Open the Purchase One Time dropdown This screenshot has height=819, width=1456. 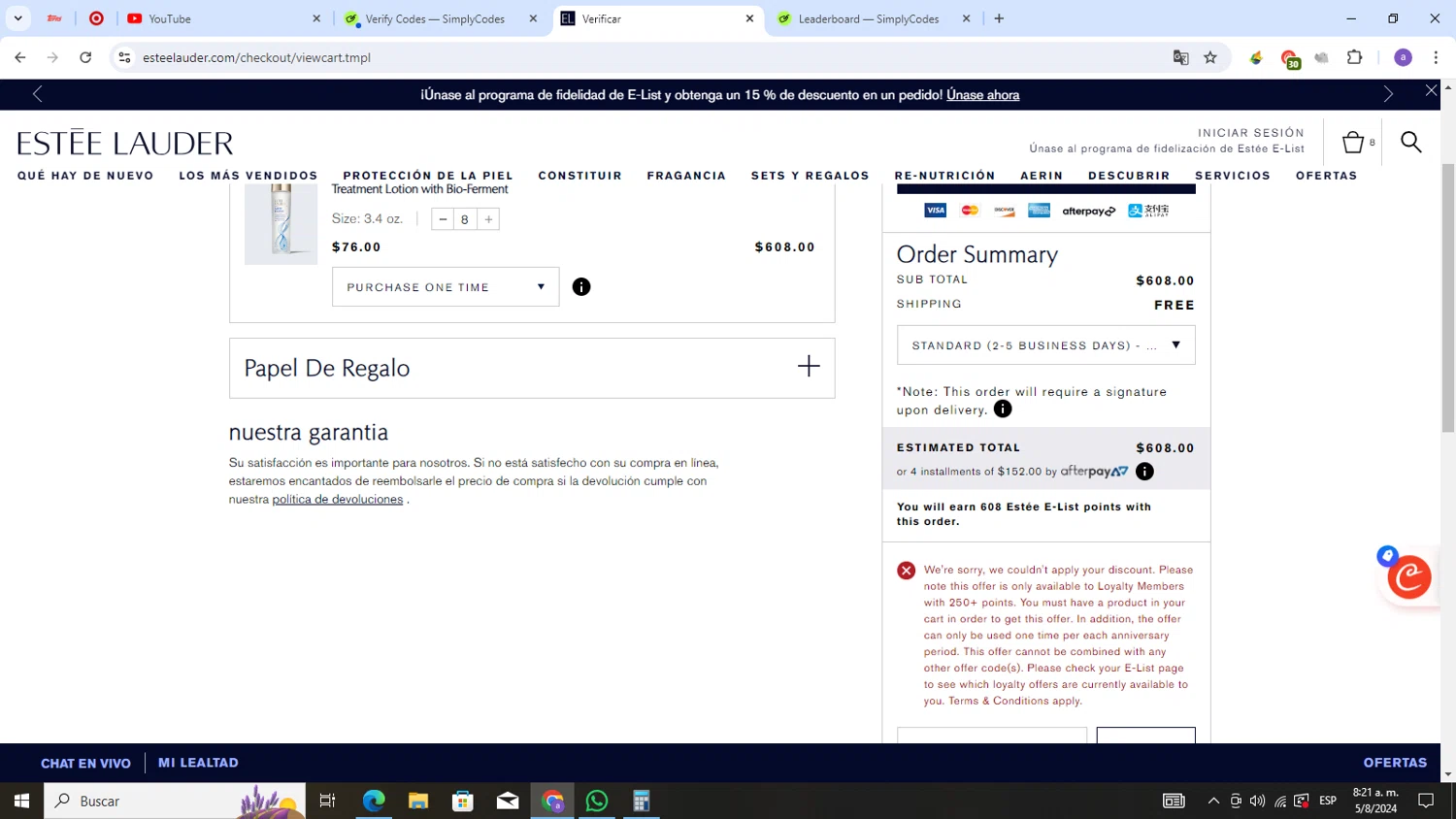pos(446,286)
